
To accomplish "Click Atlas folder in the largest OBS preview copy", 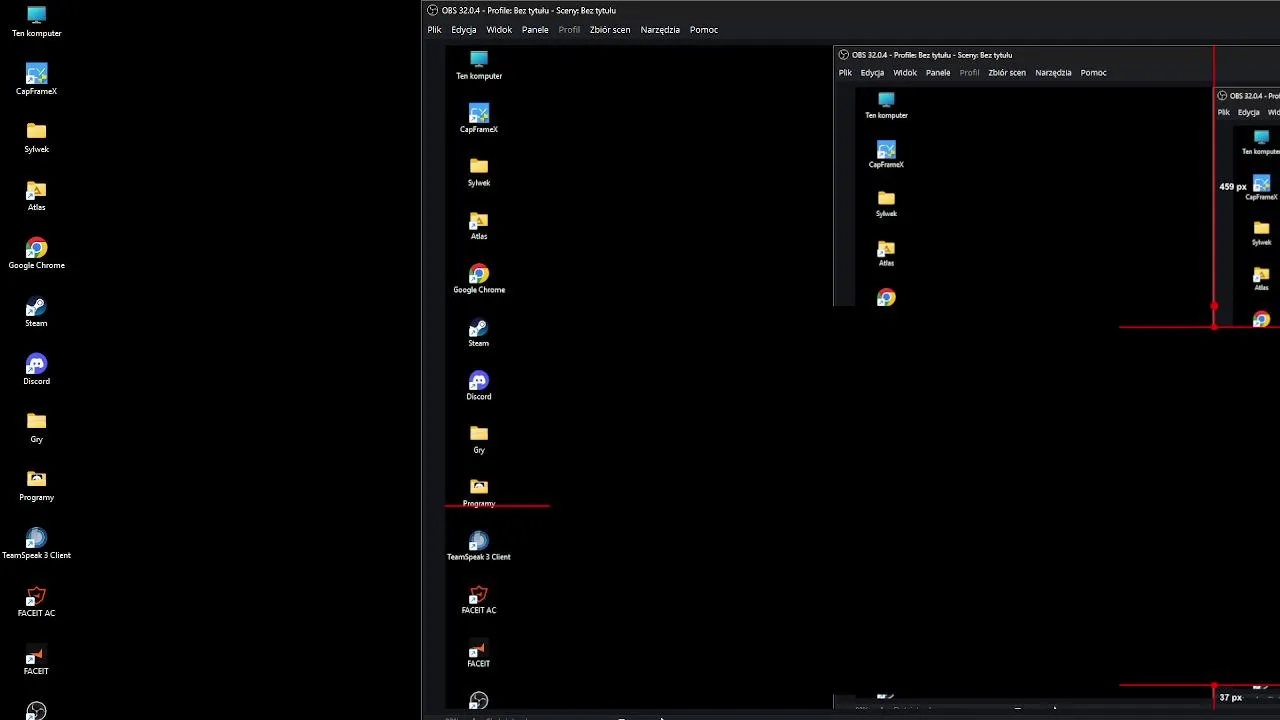I will tap(479, 225).
